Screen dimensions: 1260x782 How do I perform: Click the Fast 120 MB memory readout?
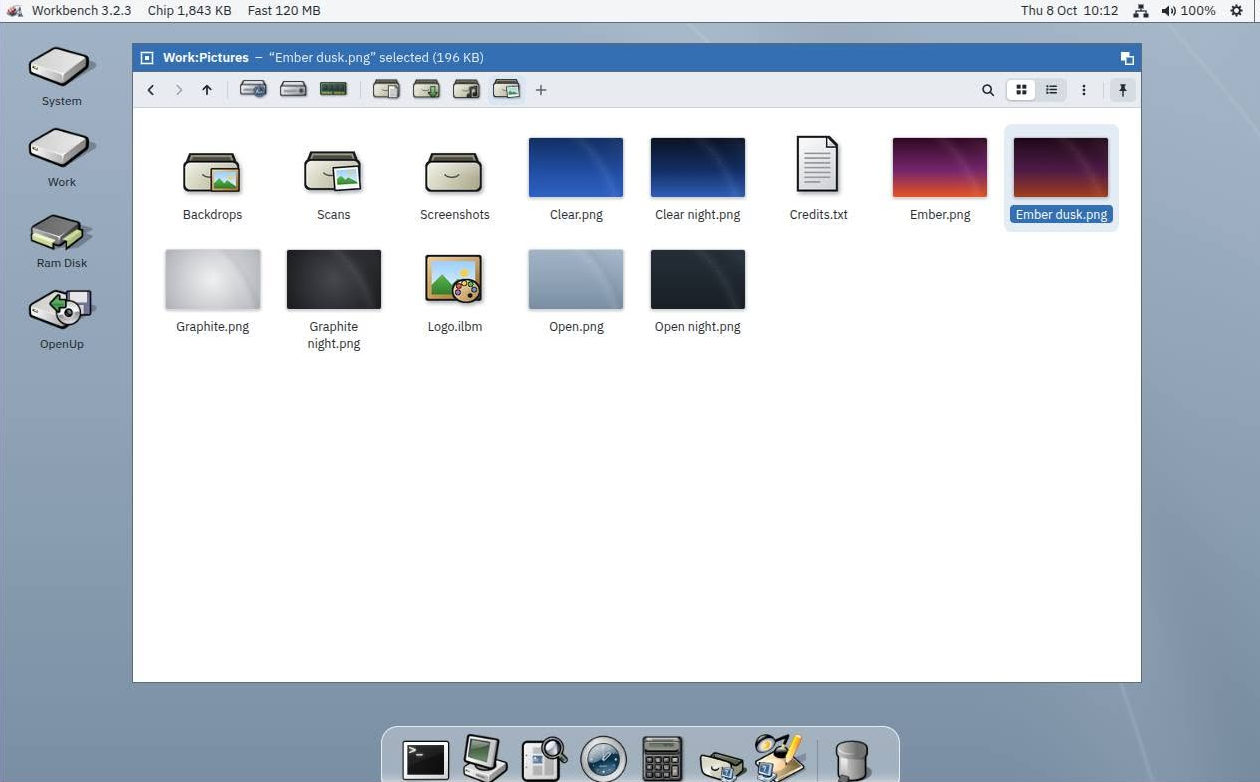point(284,10)
